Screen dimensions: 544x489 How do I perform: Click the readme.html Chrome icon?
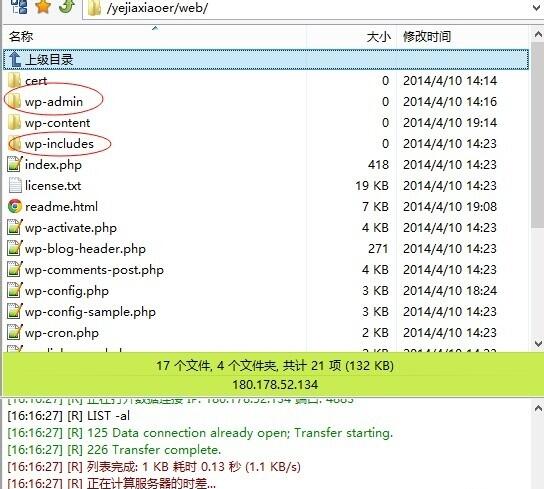pyautogui.click(x=15, y=206)
